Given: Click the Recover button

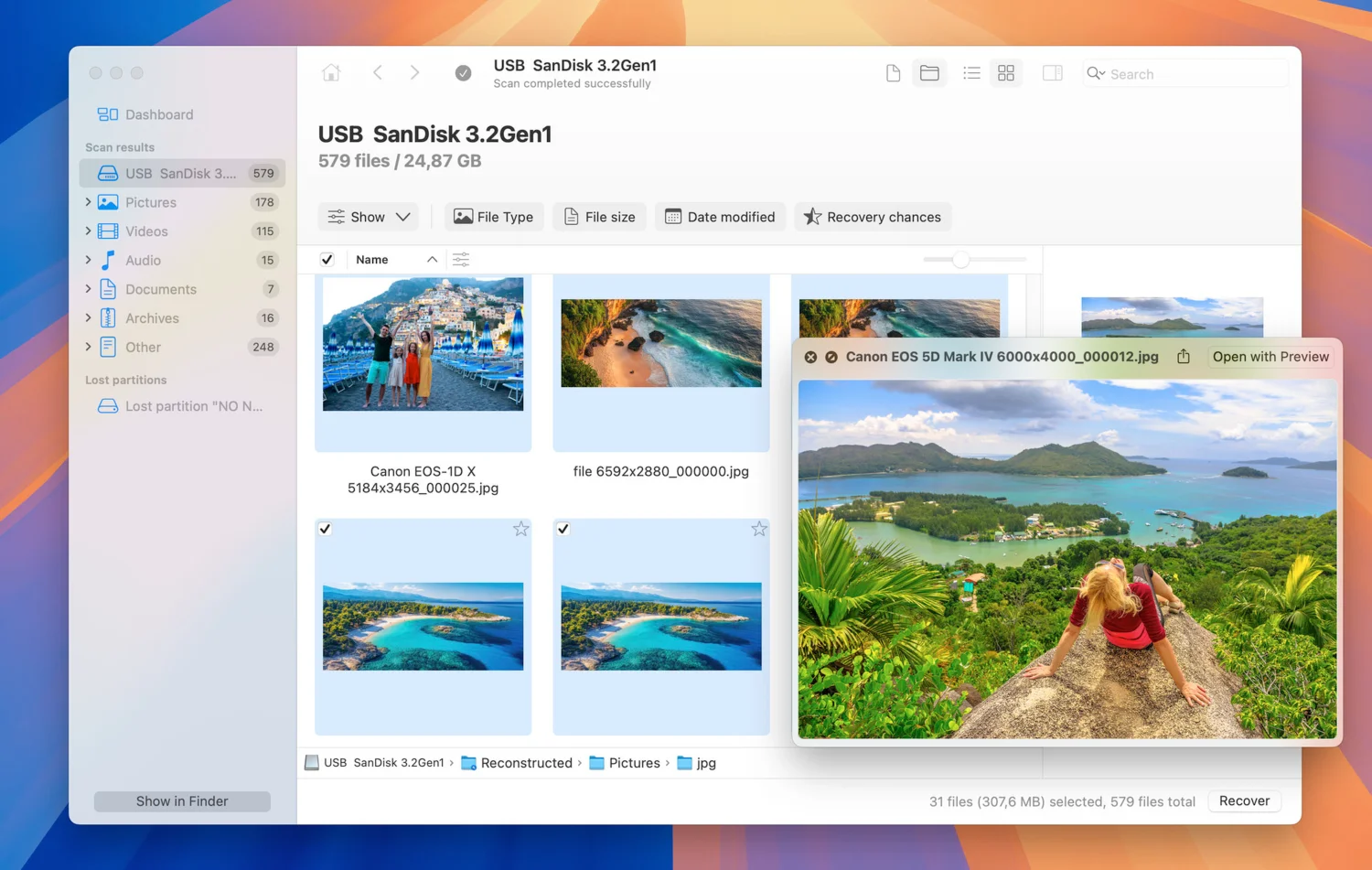Looking at the screenshot, I should (1244, 800).
